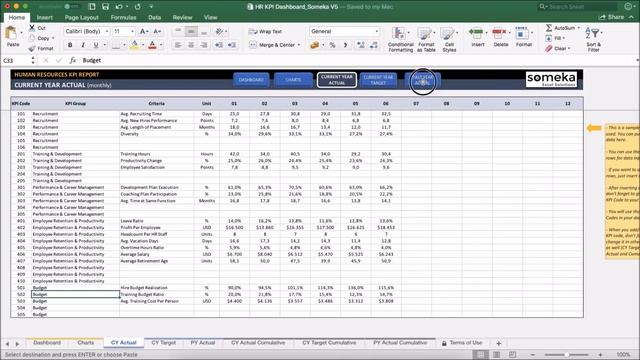Click the CURRENT YEAR TARGET button
This screenshot has width=640, height=360.
tap(378, 80)
